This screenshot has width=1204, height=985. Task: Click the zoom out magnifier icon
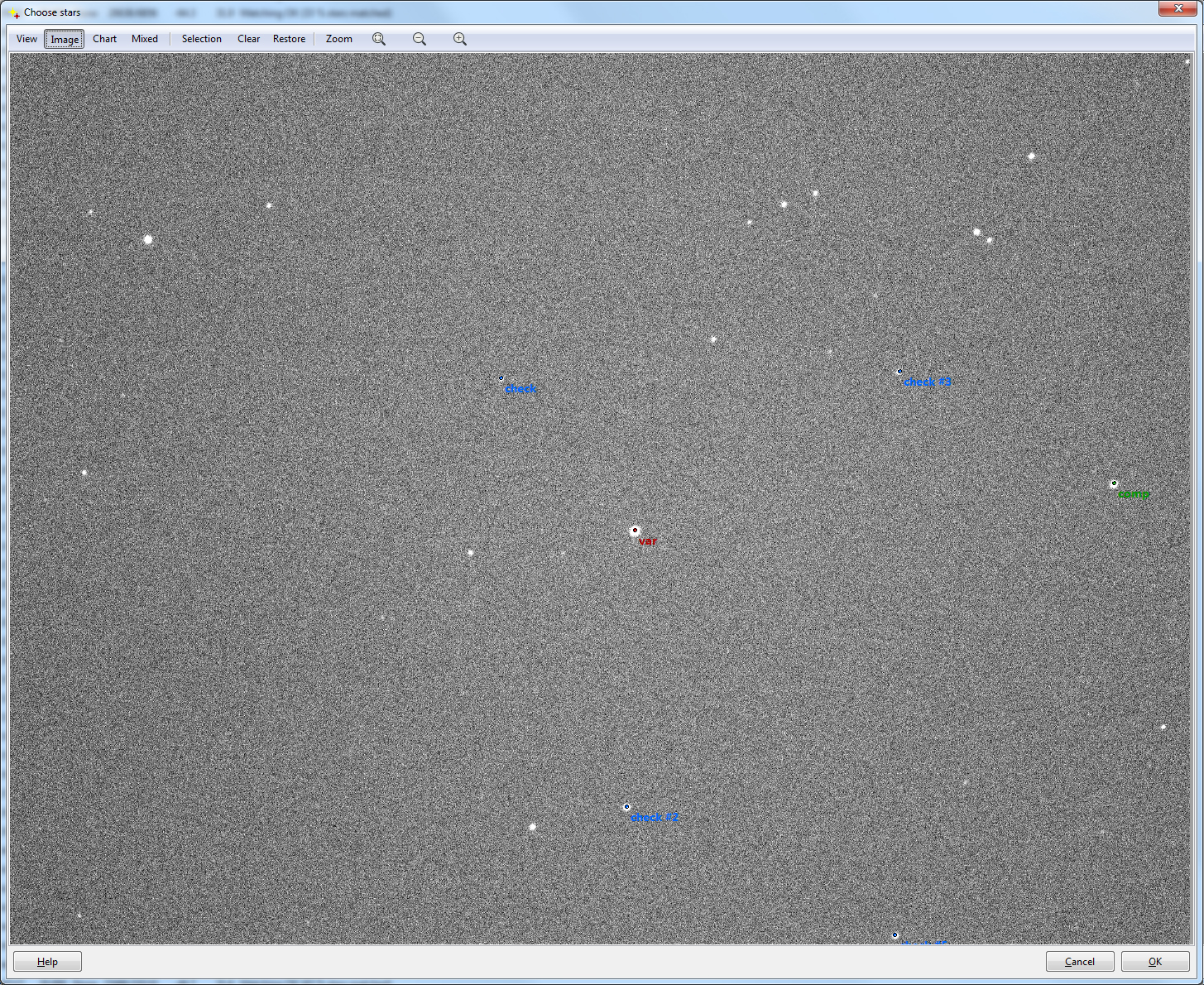(420, 39)
